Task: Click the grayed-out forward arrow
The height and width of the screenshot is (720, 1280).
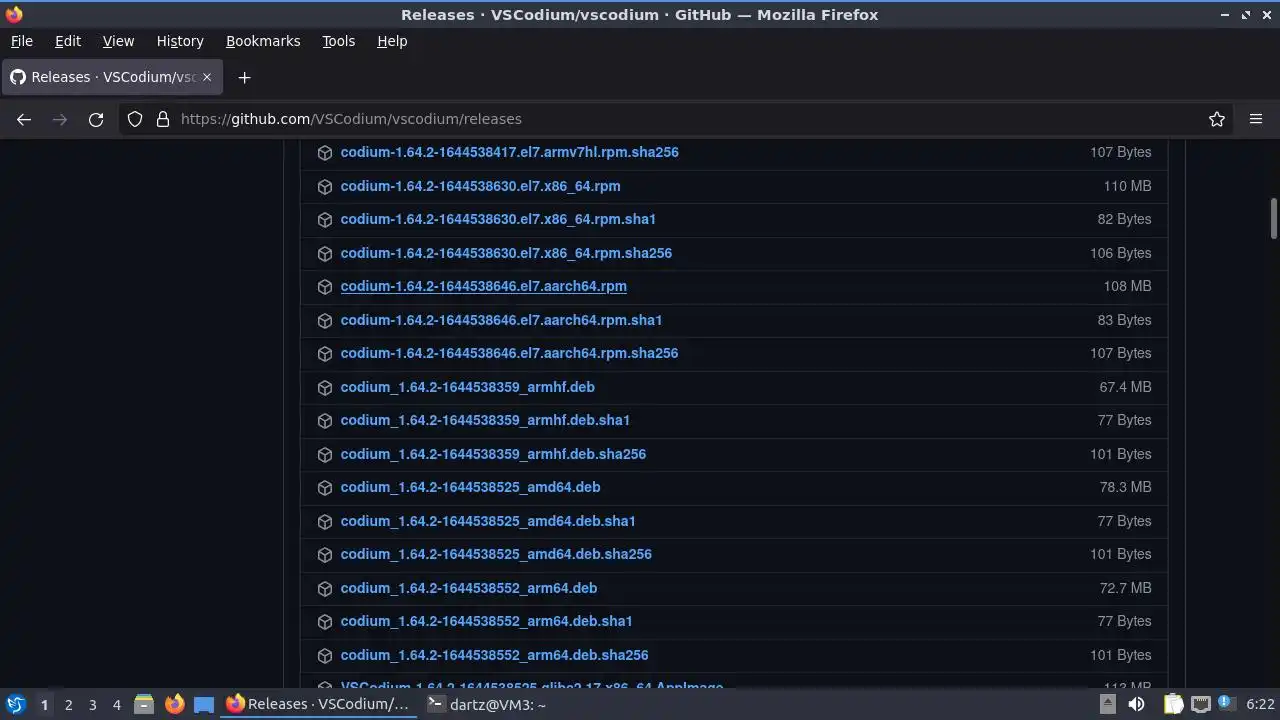Action: [x=60, y=119]
